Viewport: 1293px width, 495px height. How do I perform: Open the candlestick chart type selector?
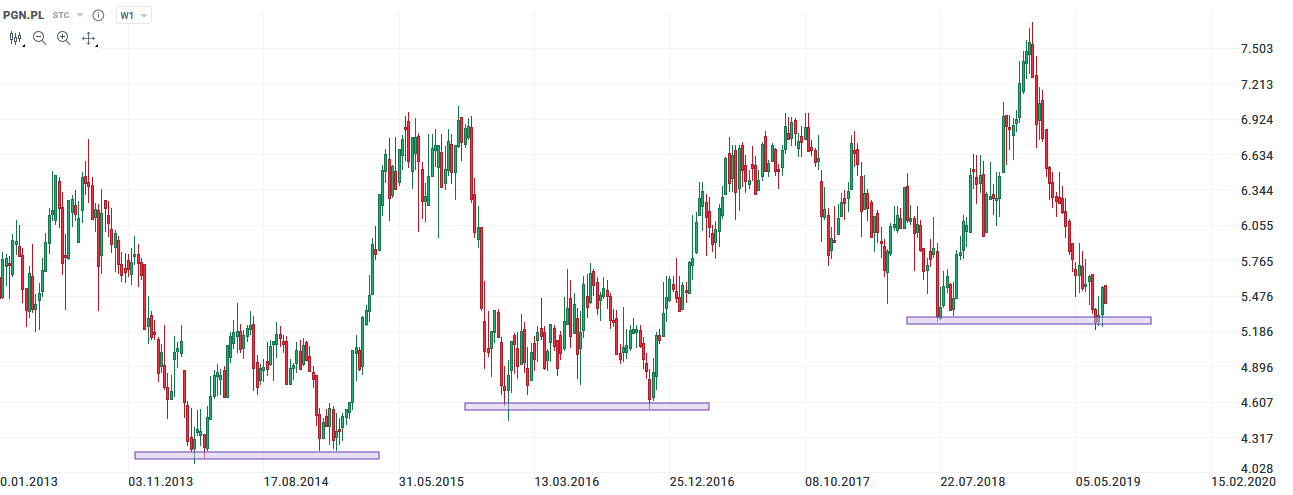pos(16,38)
